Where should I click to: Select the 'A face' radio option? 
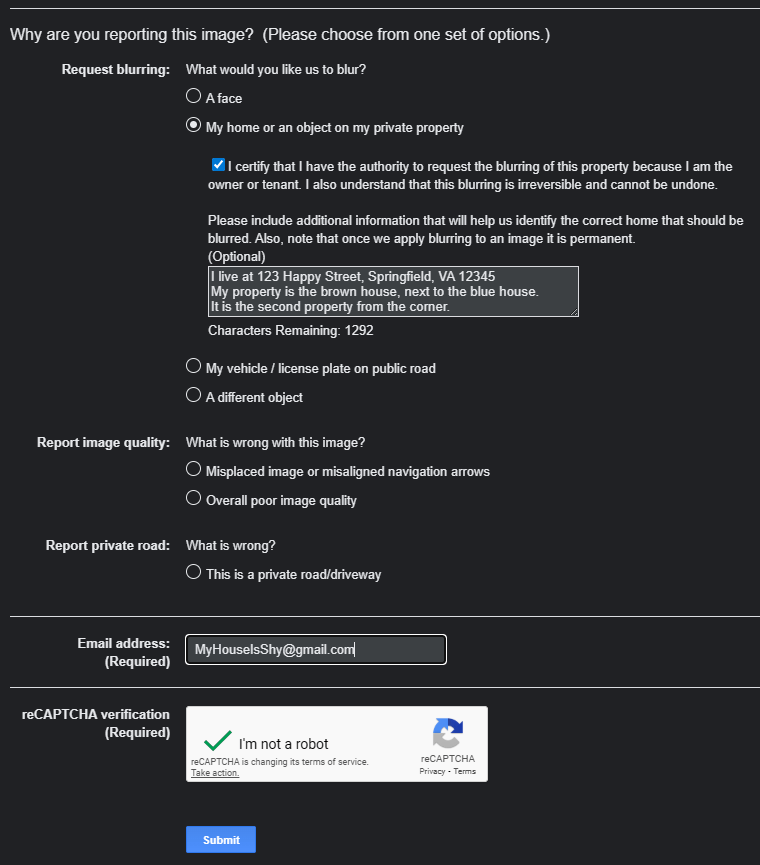194,97
